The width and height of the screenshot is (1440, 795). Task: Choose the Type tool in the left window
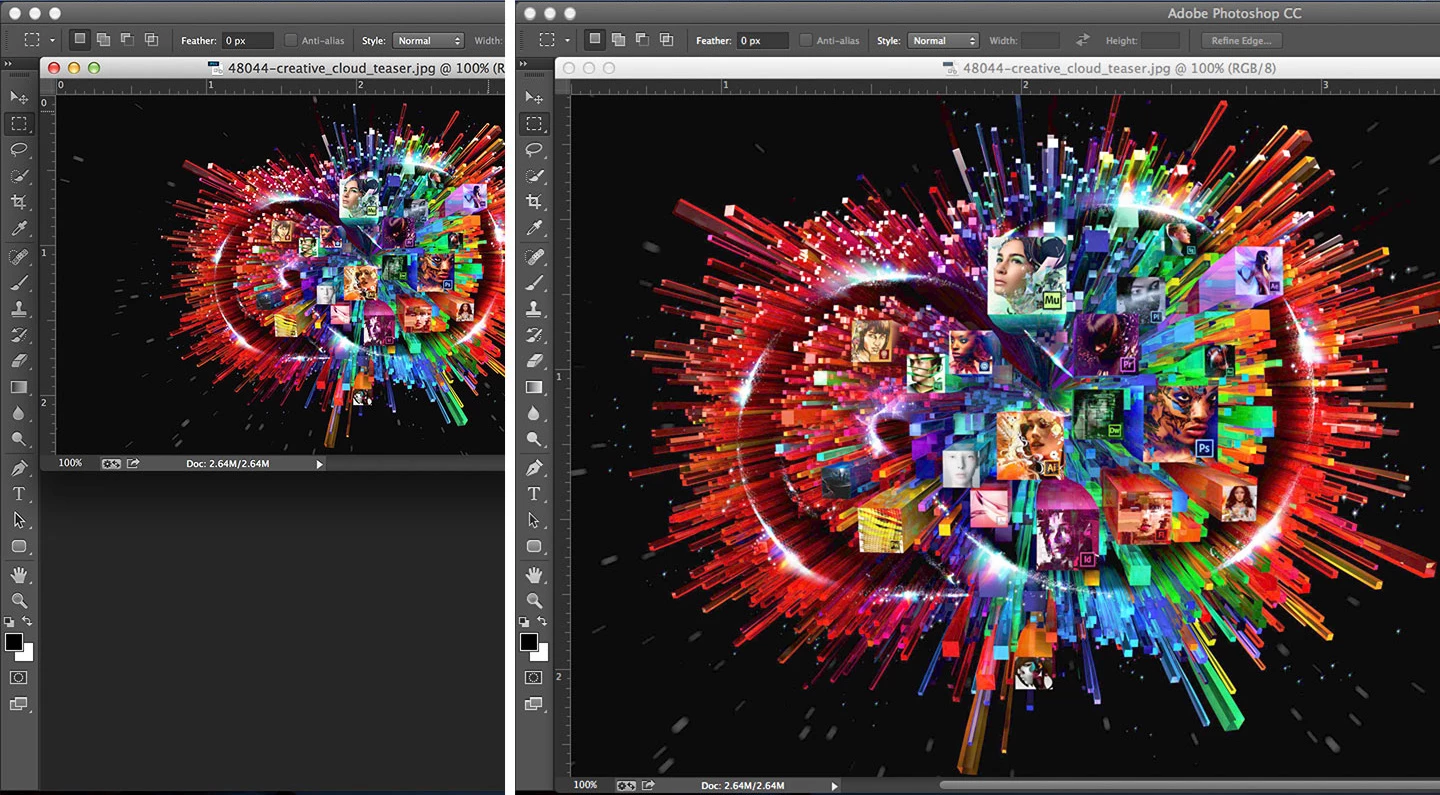pos(19,493)
